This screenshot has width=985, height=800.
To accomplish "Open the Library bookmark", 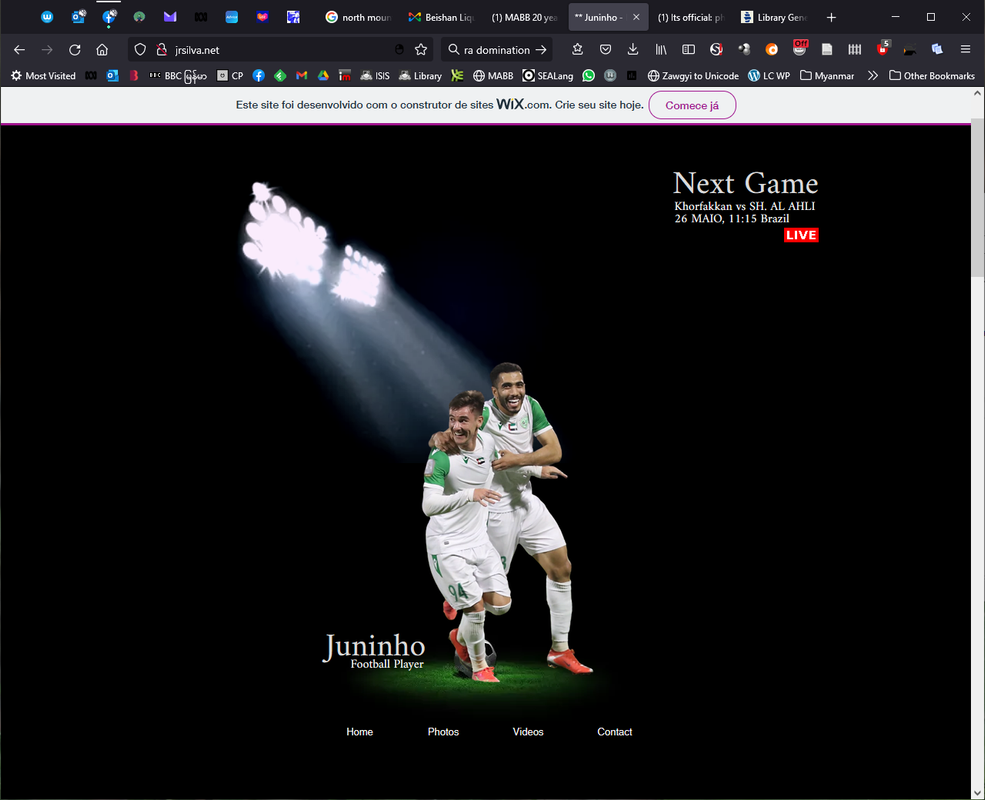I will click(420, 75).
